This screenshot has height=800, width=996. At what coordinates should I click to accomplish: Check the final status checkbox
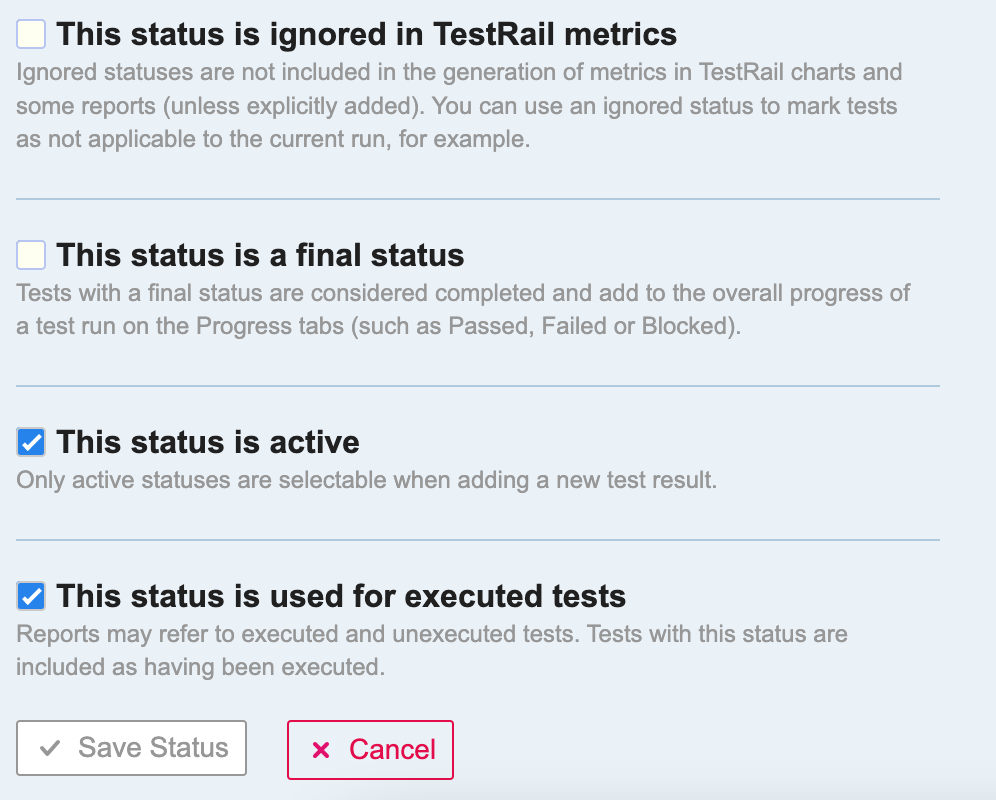point(31,255)
